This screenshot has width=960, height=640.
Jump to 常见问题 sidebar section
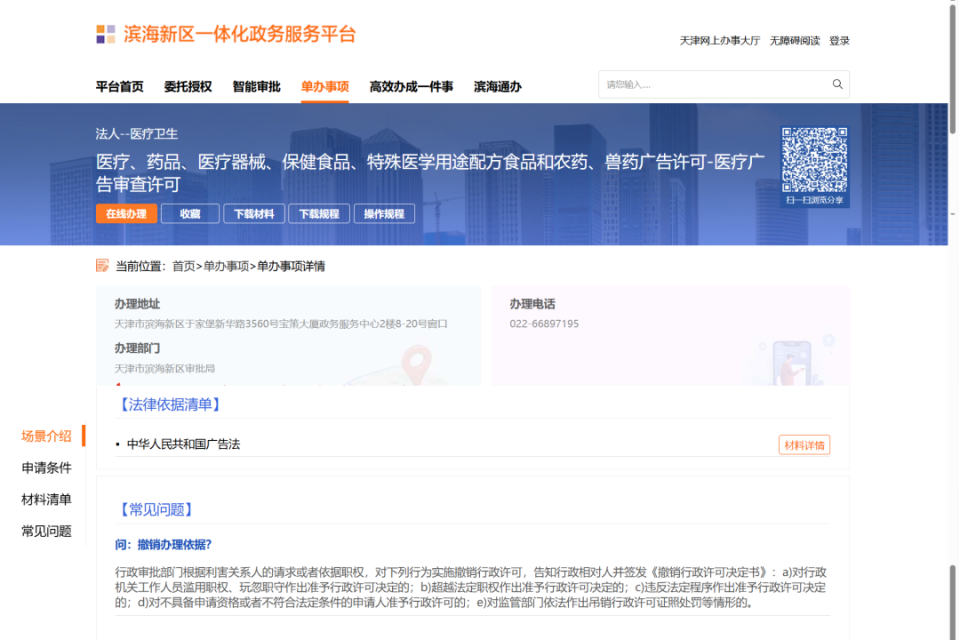click(47, 531)
